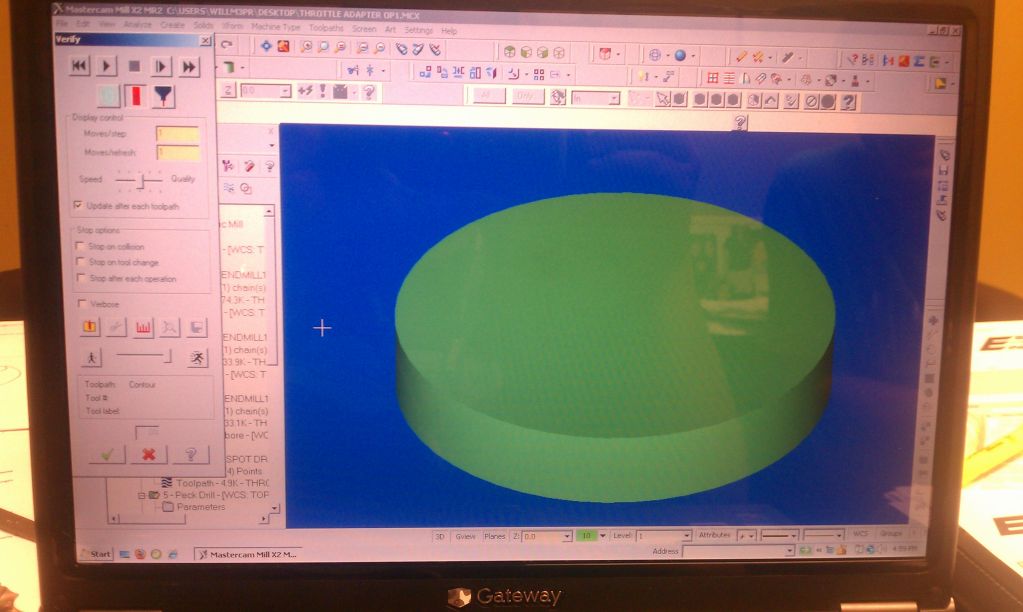Open the Machine Type menu

(275, 27)
